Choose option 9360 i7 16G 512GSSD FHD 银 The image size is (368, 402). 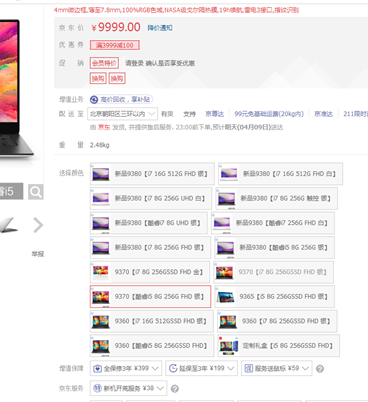point(152,321)
